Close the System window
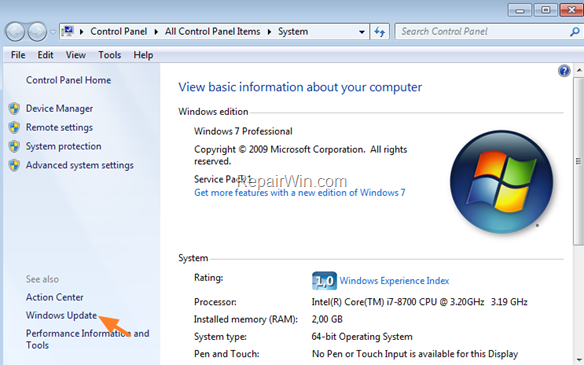584x365 pixels. click(571, 10)
